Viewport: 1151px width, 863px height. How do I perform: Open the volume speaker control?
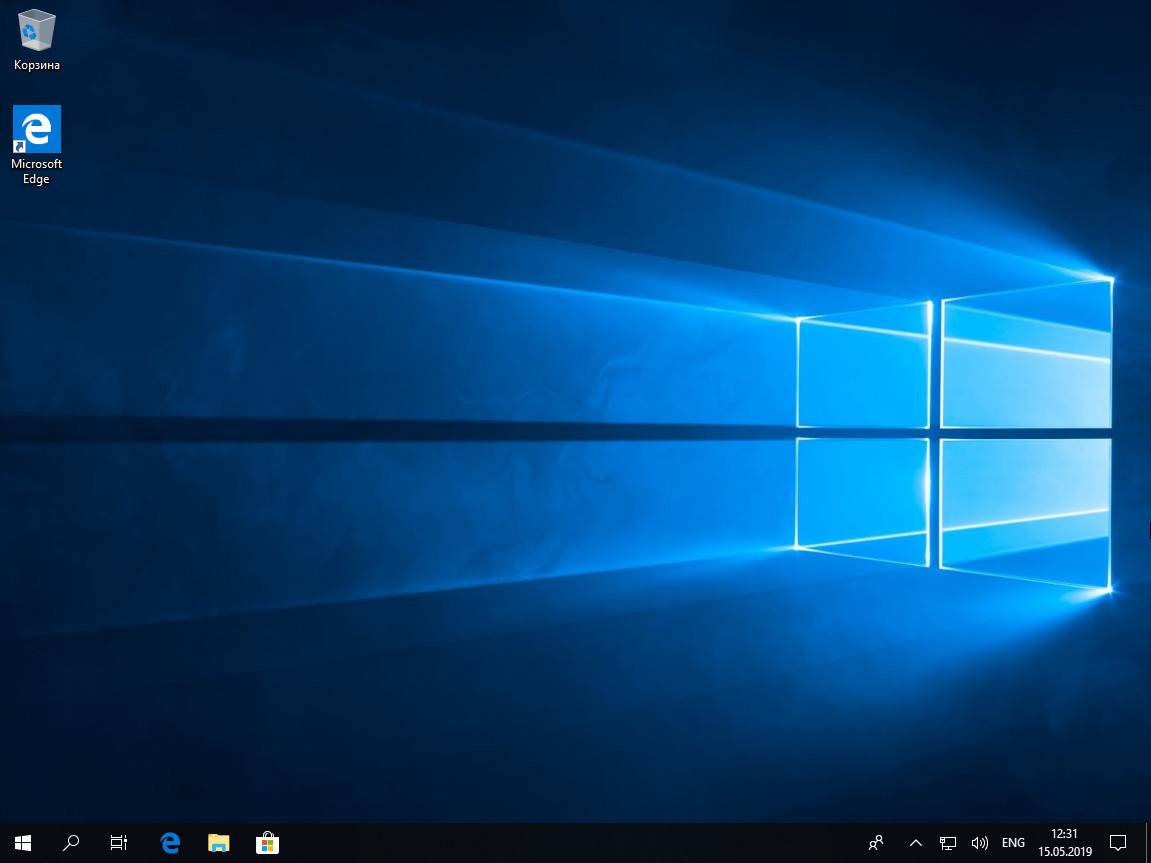tap(979, 842)
